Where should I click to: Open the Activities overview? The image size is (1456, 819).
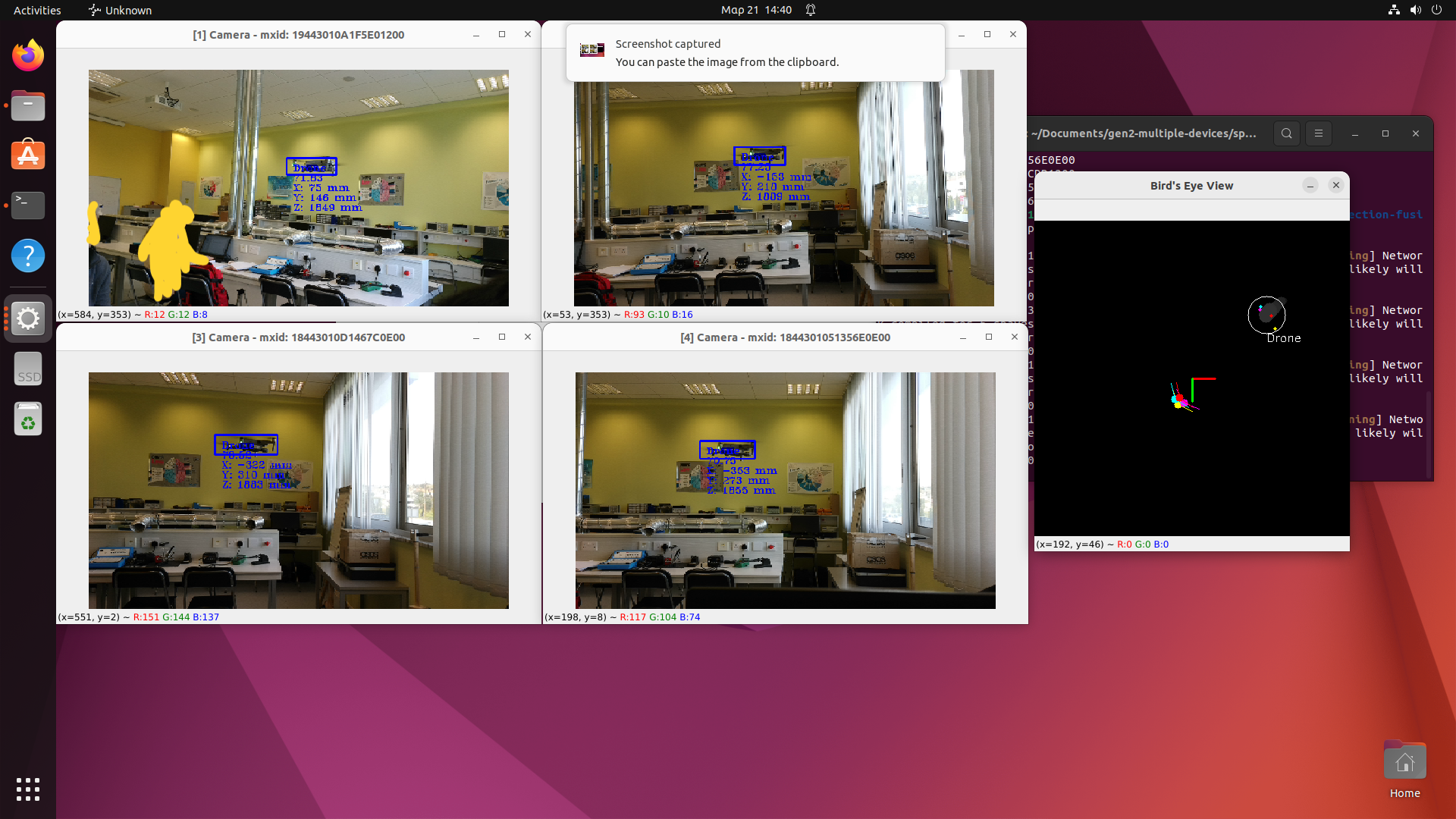click(x=37, y=10)
